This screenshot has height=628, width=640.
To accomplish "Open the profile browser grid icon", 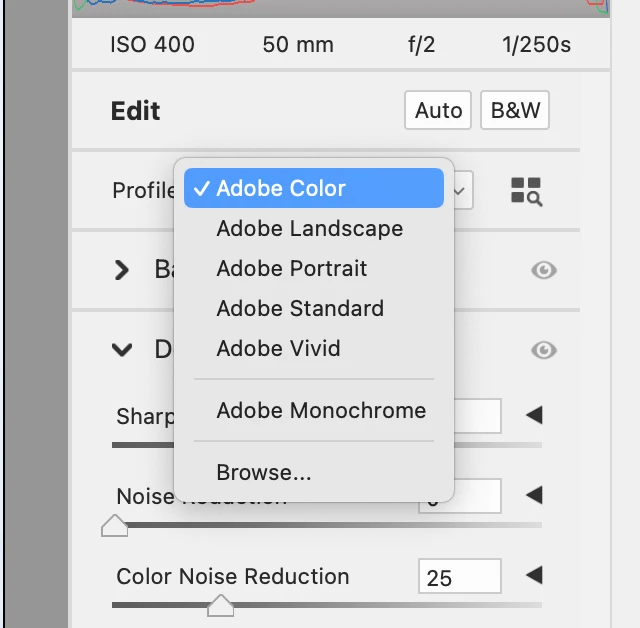I will [x=526, y=191].
